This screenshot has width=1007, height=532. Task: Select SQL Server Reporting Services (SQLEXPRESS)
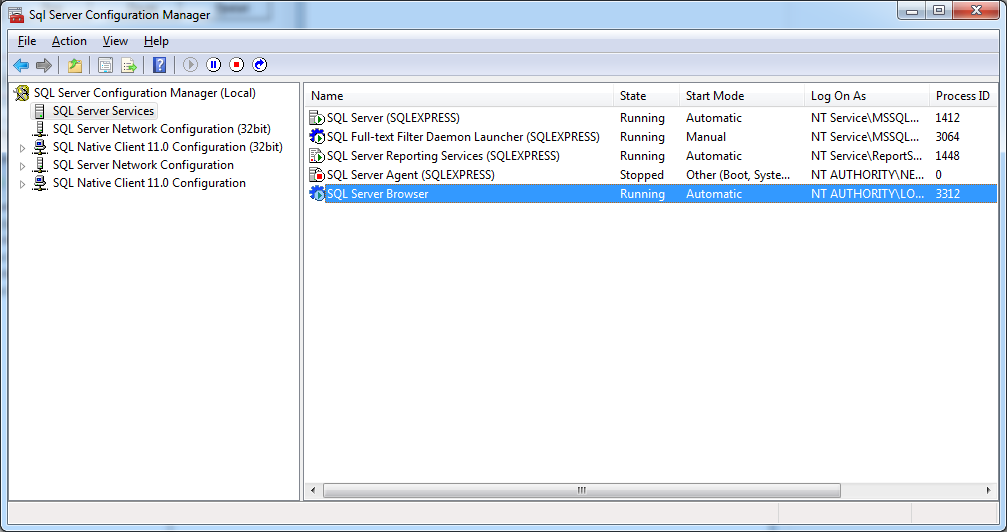click(x=443, y=155)
